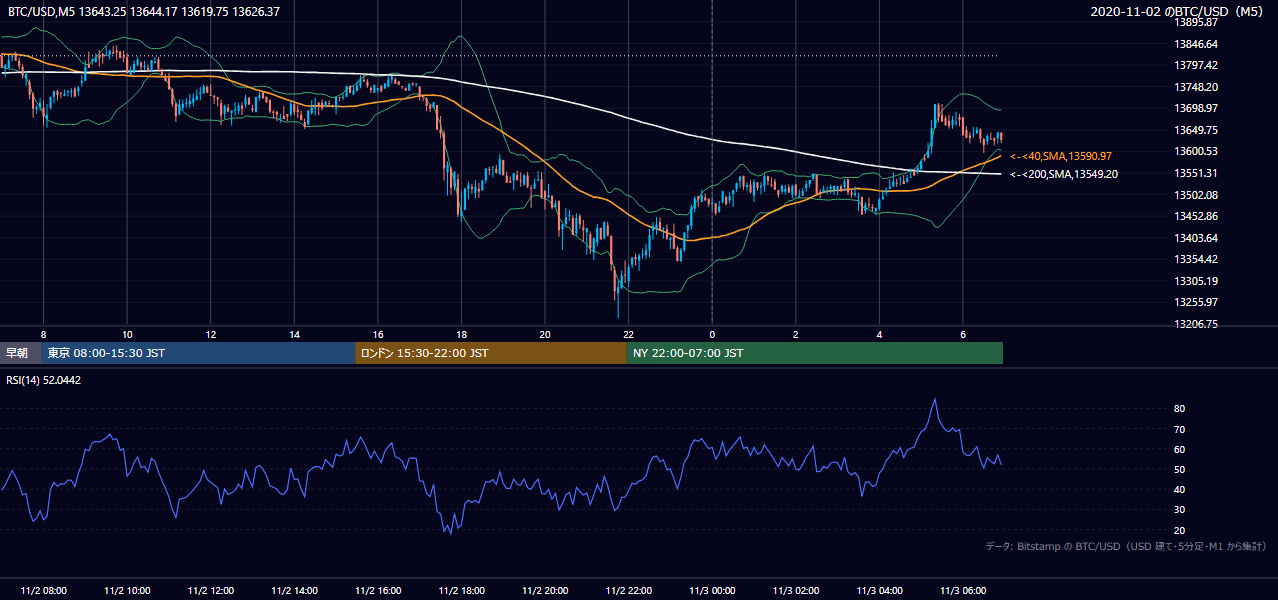Click hour label 10 under the price chart

pyautogui.click(x=127, y=334)
